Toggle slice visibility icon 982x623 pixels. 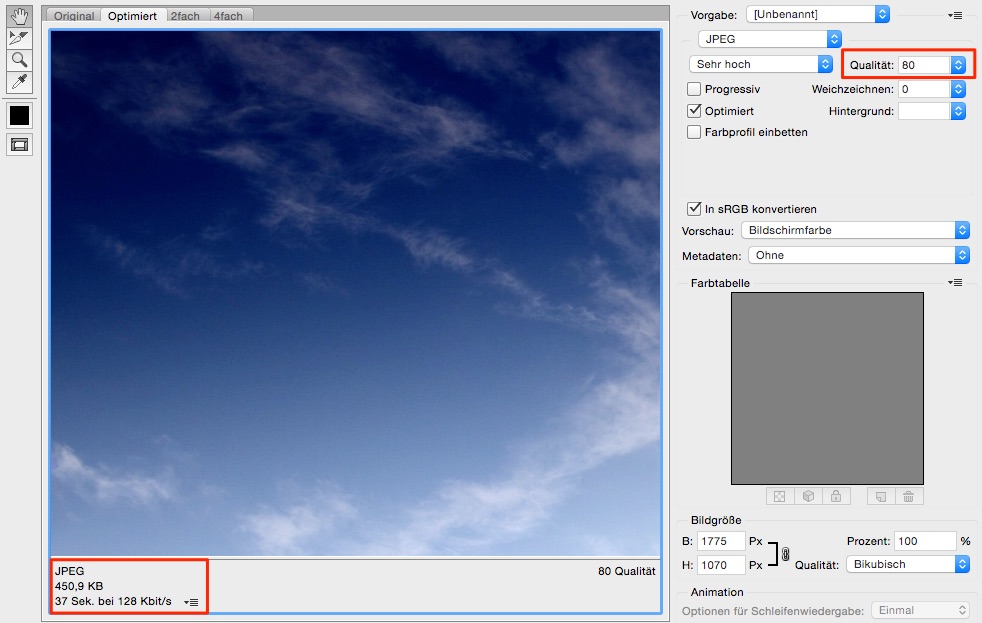tap(19, 145)
